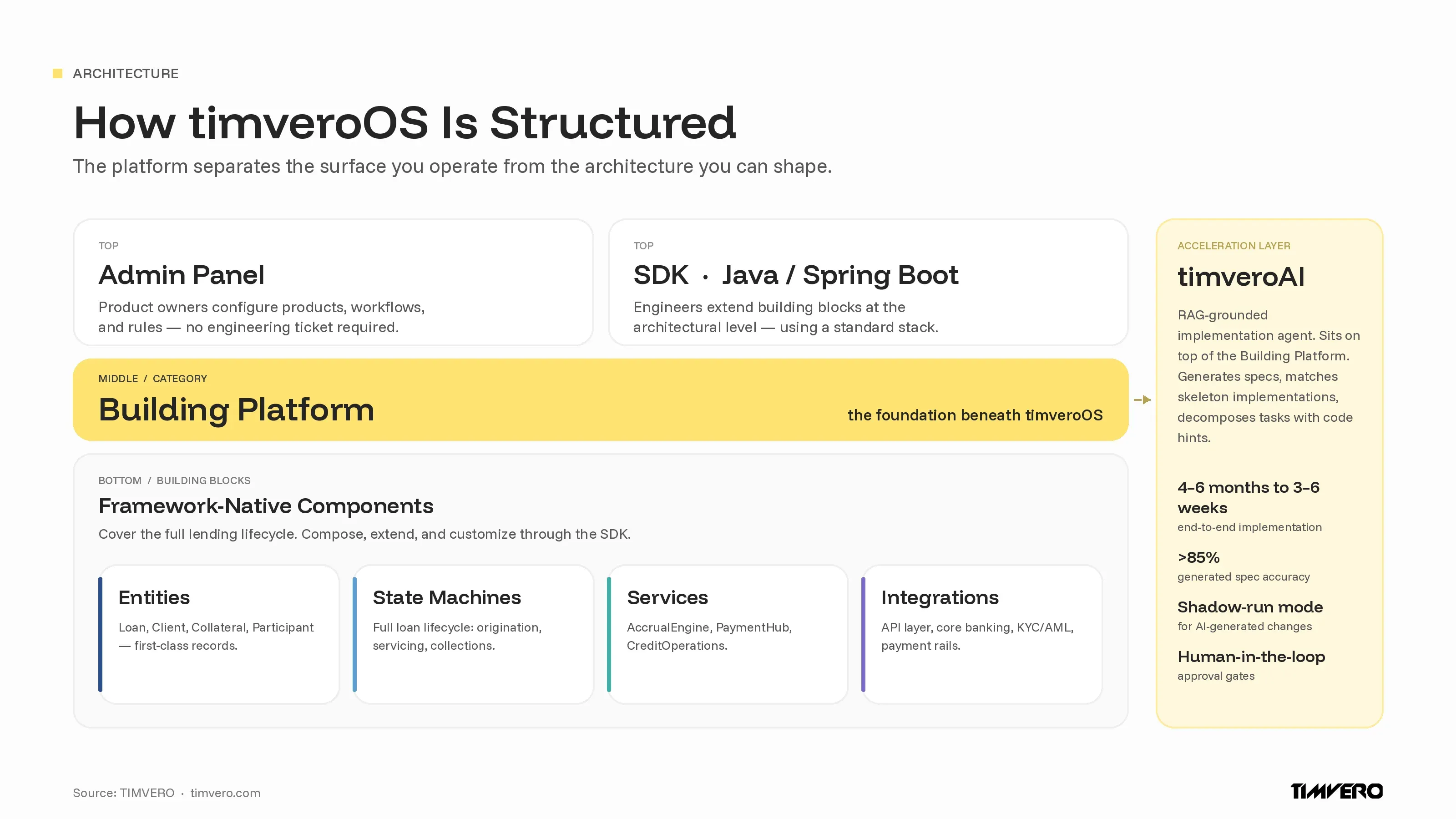Image resolution: width=1456 pixels, height=819 pixels.
Task: Click the 'Integrations' card heading
Action: (940, 598)
